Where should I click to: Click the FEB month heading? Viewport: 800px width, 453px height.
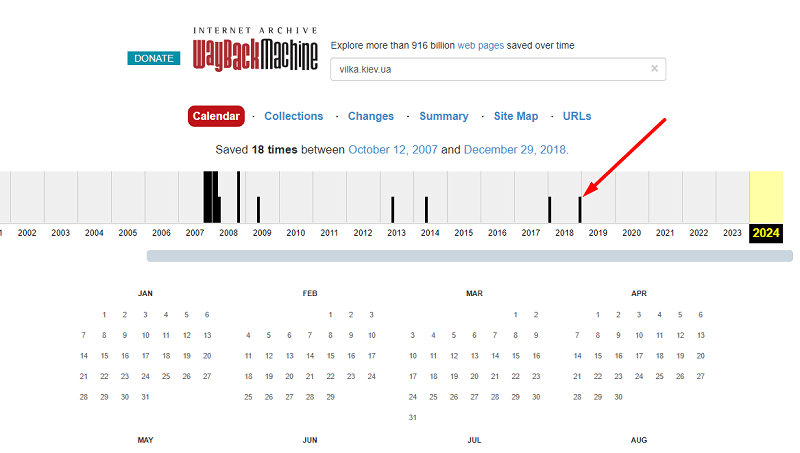(310, 293)
